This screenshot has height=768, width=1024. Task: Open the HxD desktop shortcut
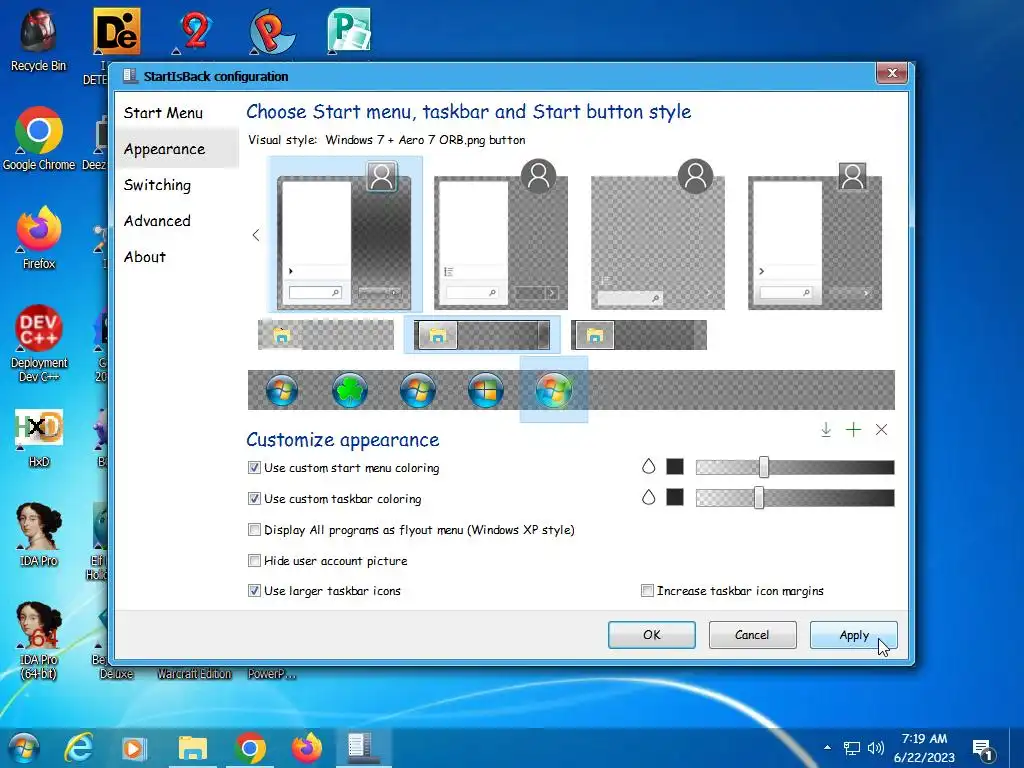(39, 438)
